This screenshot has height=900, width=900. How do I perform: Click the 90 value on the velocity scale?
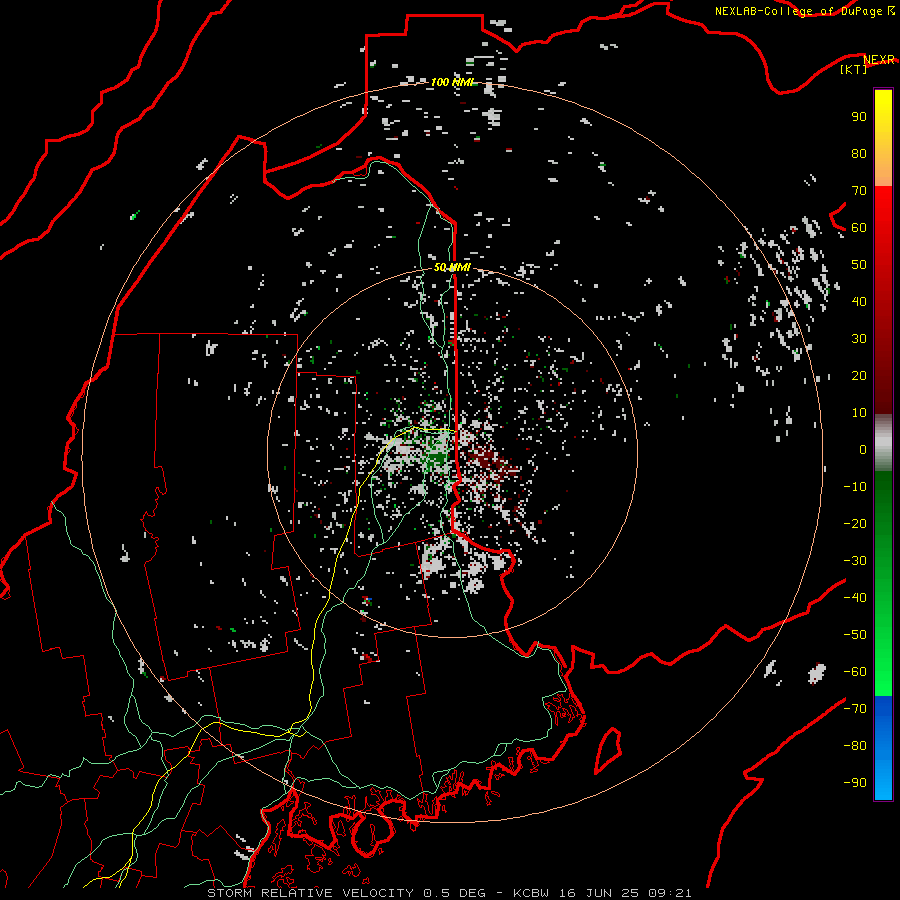[x=859, y=117]
